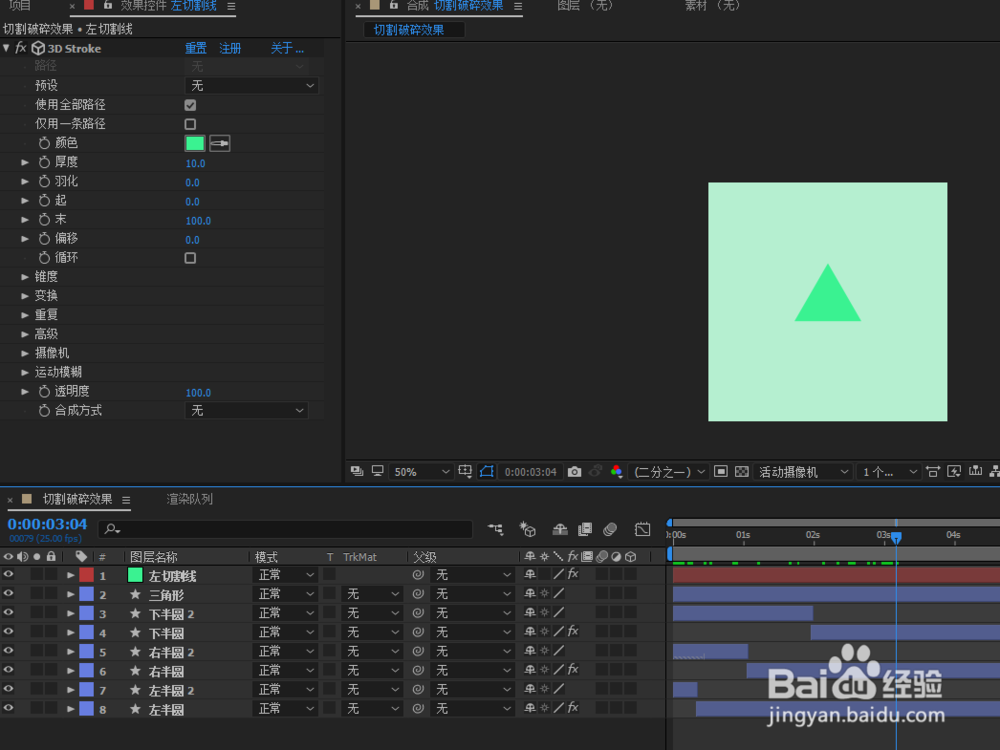
Task: Select the 切割破碎效果 timeline tab
Action: coord(77,499)
